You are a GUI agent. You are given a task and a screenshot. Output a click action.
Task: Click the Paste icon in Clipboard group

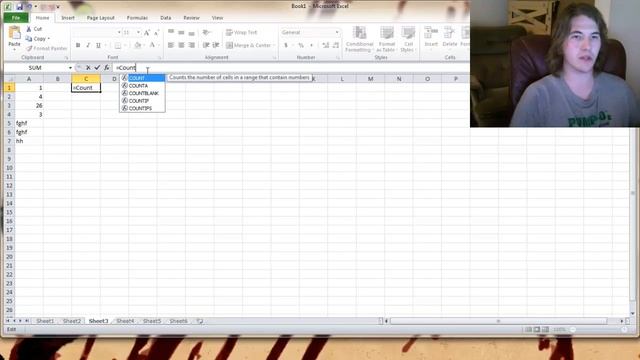[x=14, y=33]
